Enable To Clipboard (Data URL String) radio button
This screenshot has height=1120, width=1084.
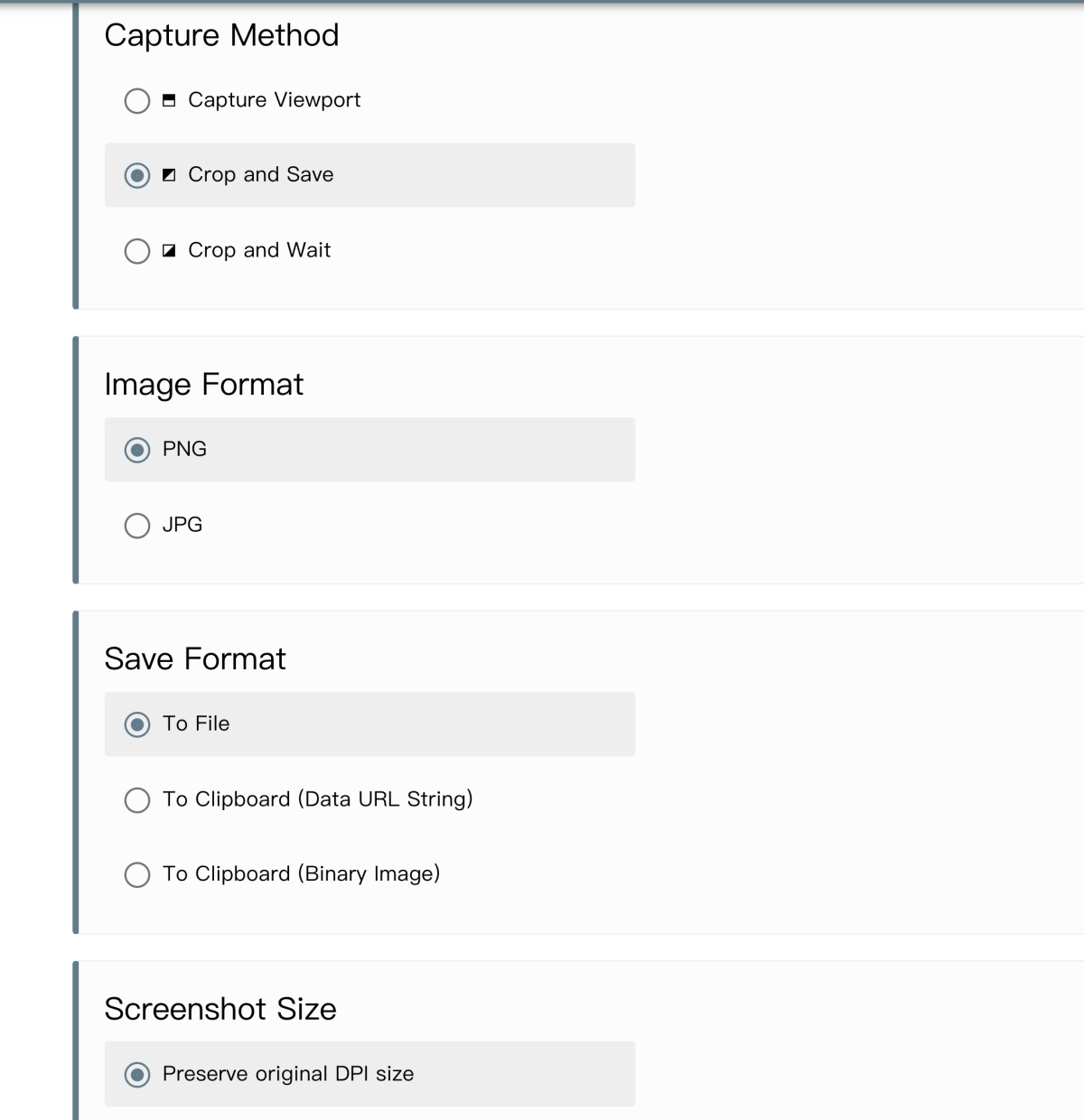pos(137,799)
